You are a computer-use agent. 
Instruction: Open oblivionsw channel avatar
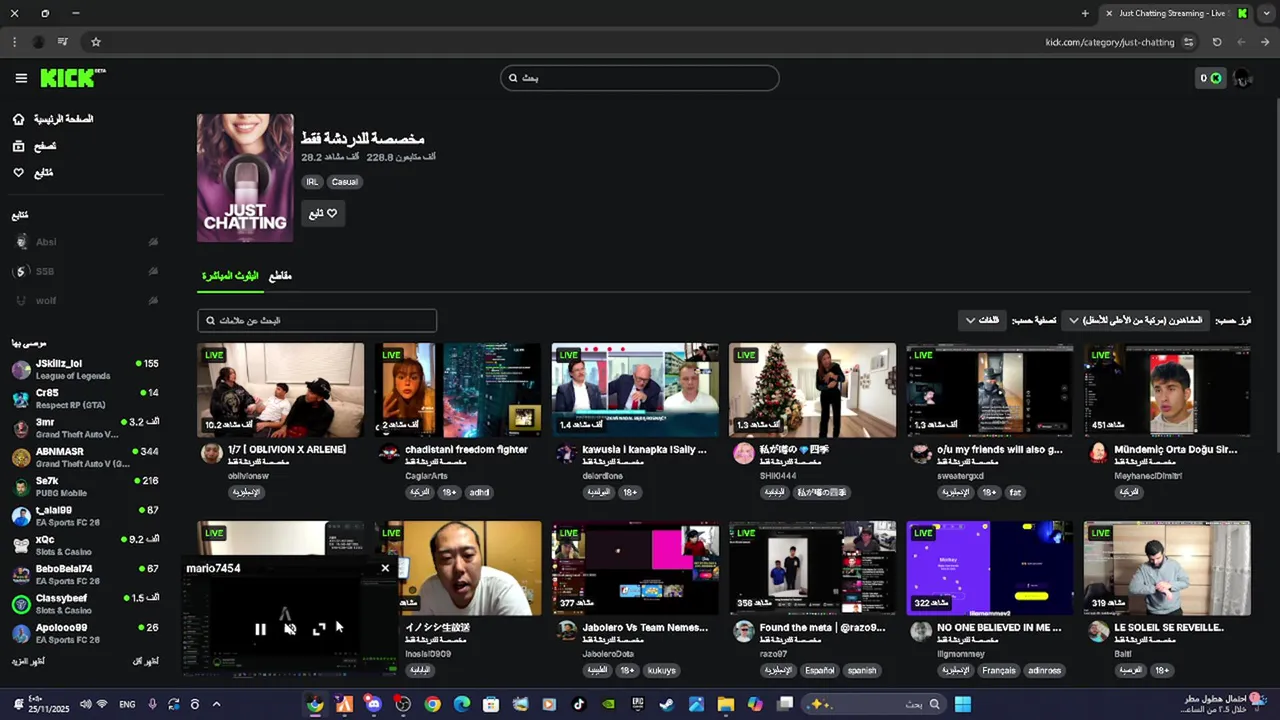coord(211,454)
